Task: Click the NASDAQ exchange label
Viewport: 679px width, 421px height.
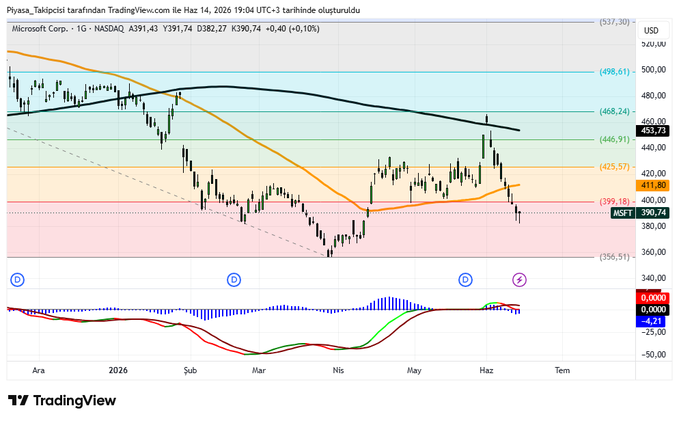Action: click(109, 29)
